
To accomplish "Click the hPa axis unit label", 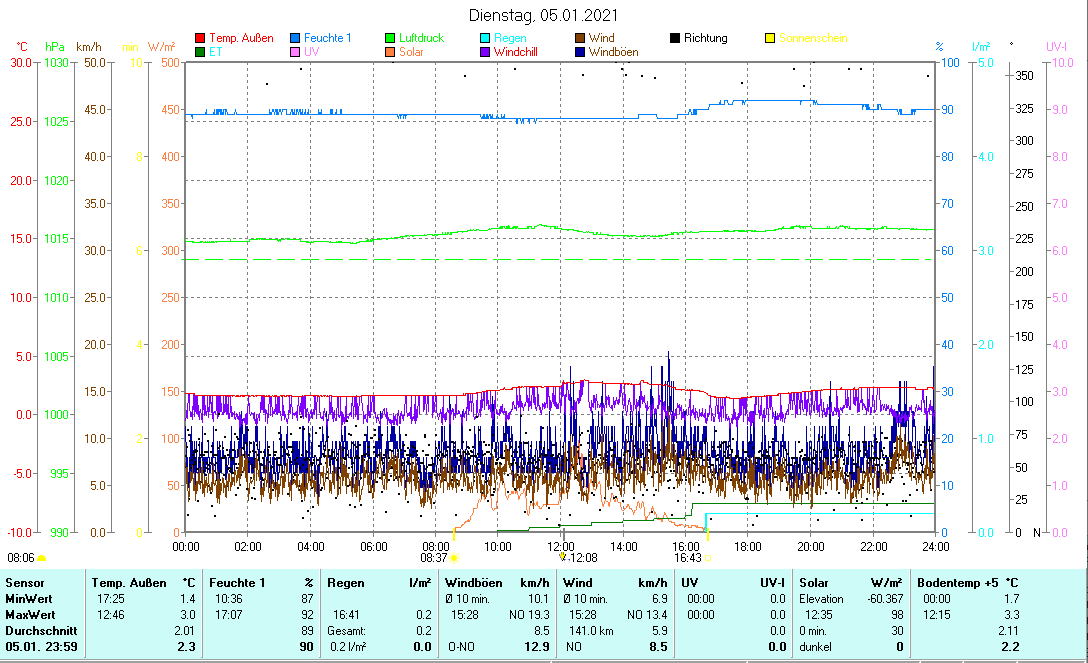I will coord(54,47).
